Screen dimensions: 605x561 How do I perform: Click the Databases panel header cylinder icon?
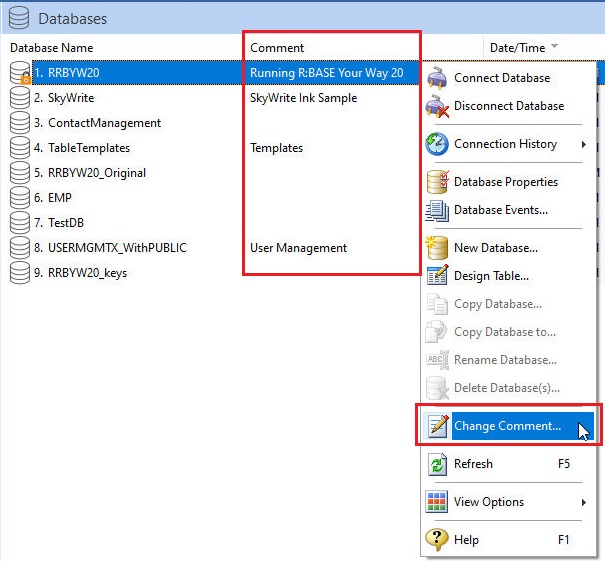(19, 18)
